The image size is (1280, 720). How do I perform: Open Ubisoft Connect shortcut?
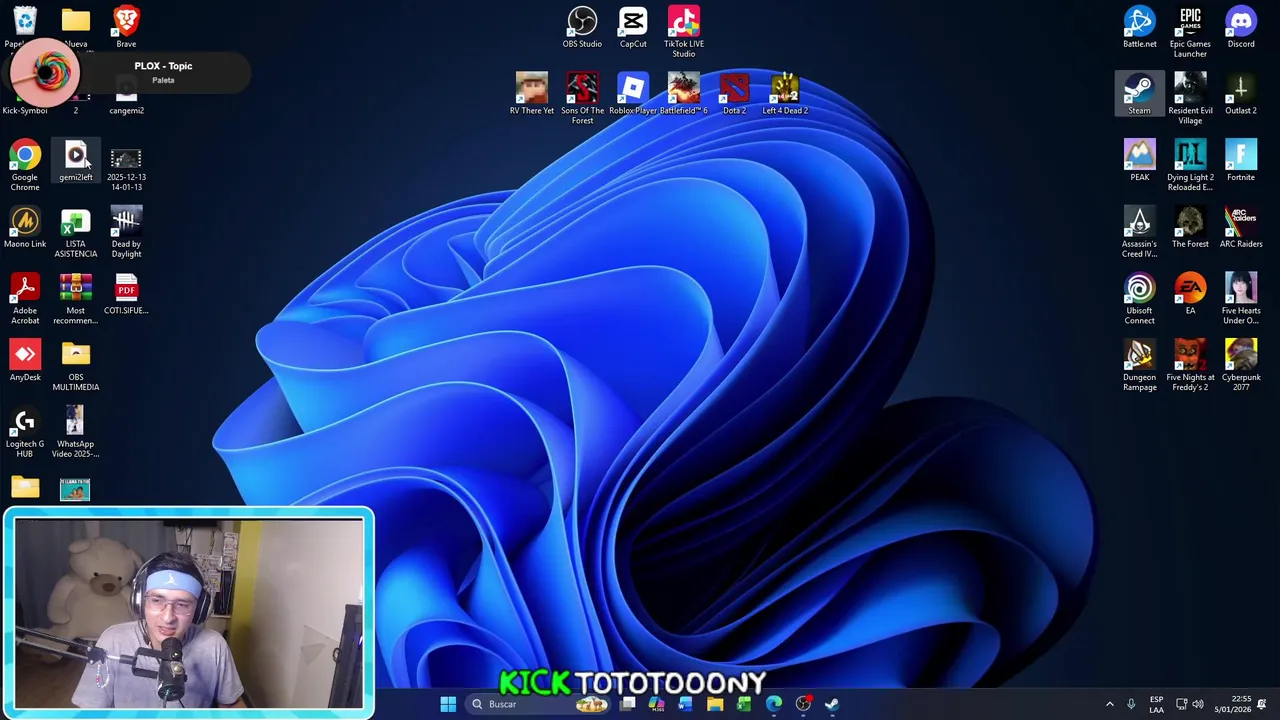(x=1139, y=300)
